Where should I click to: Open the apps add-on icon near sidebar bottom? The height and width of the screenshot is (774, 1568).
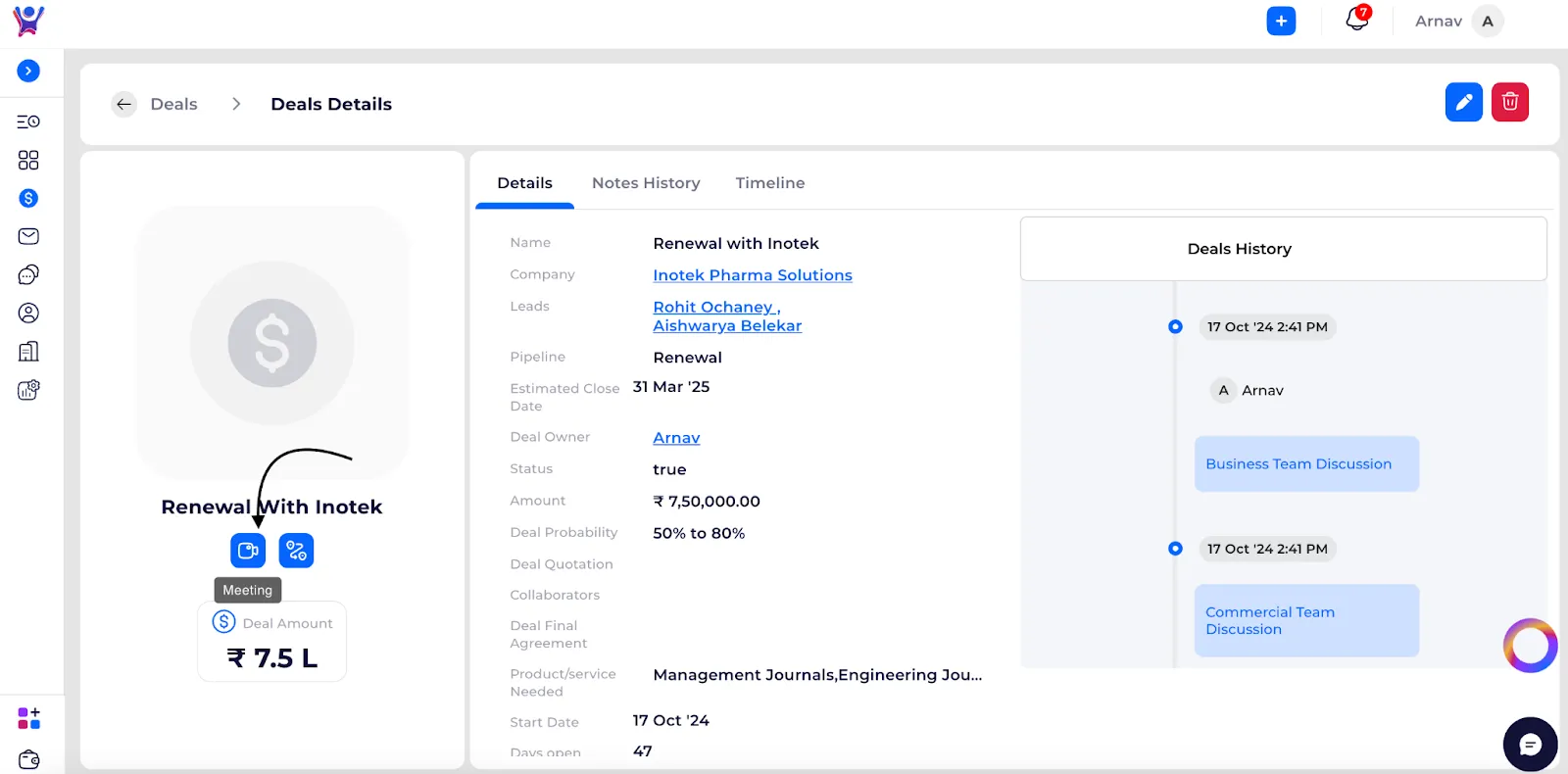point(28,718)
